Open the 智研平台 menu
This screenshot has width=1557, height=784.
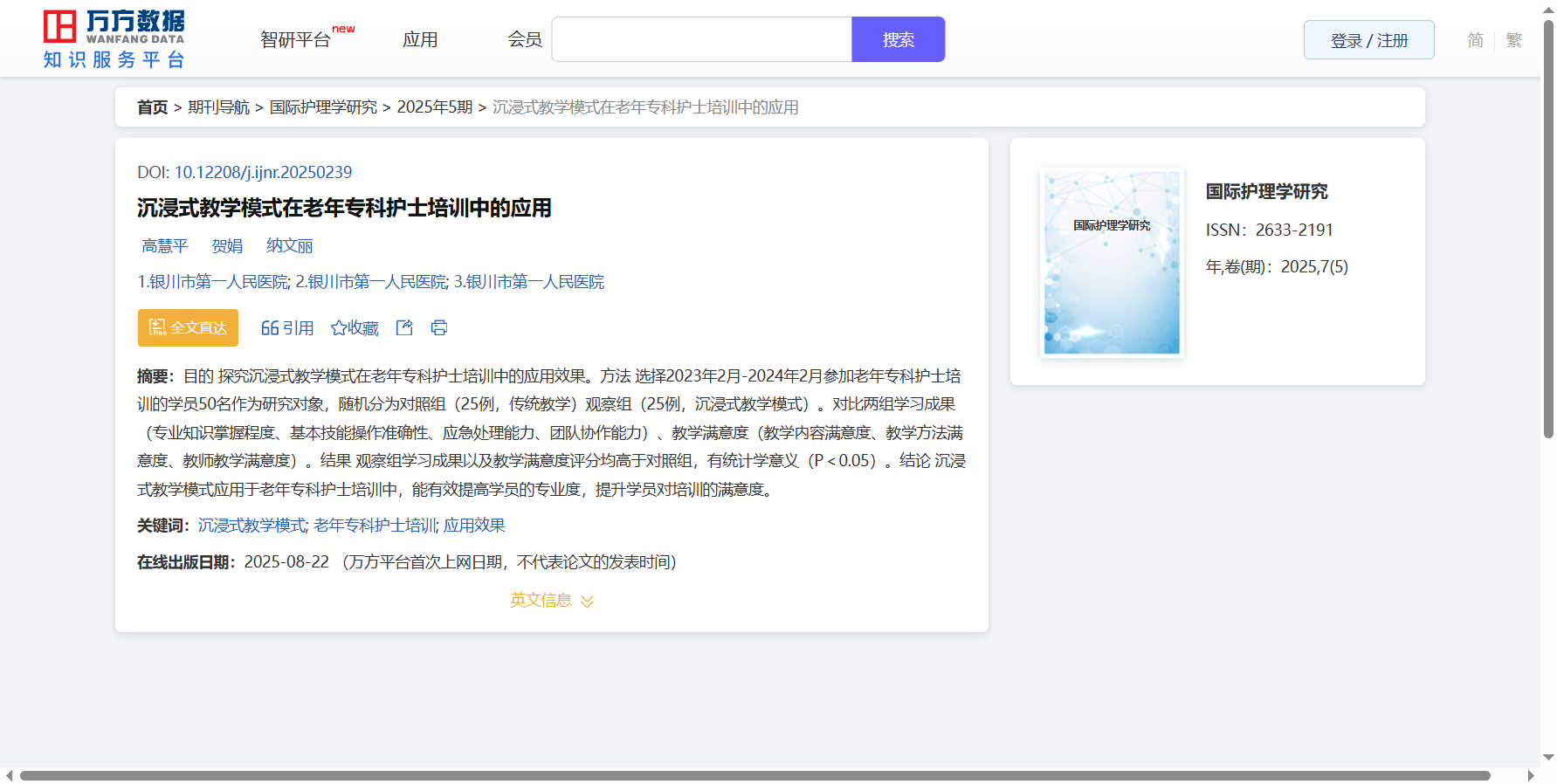point(295,40)
